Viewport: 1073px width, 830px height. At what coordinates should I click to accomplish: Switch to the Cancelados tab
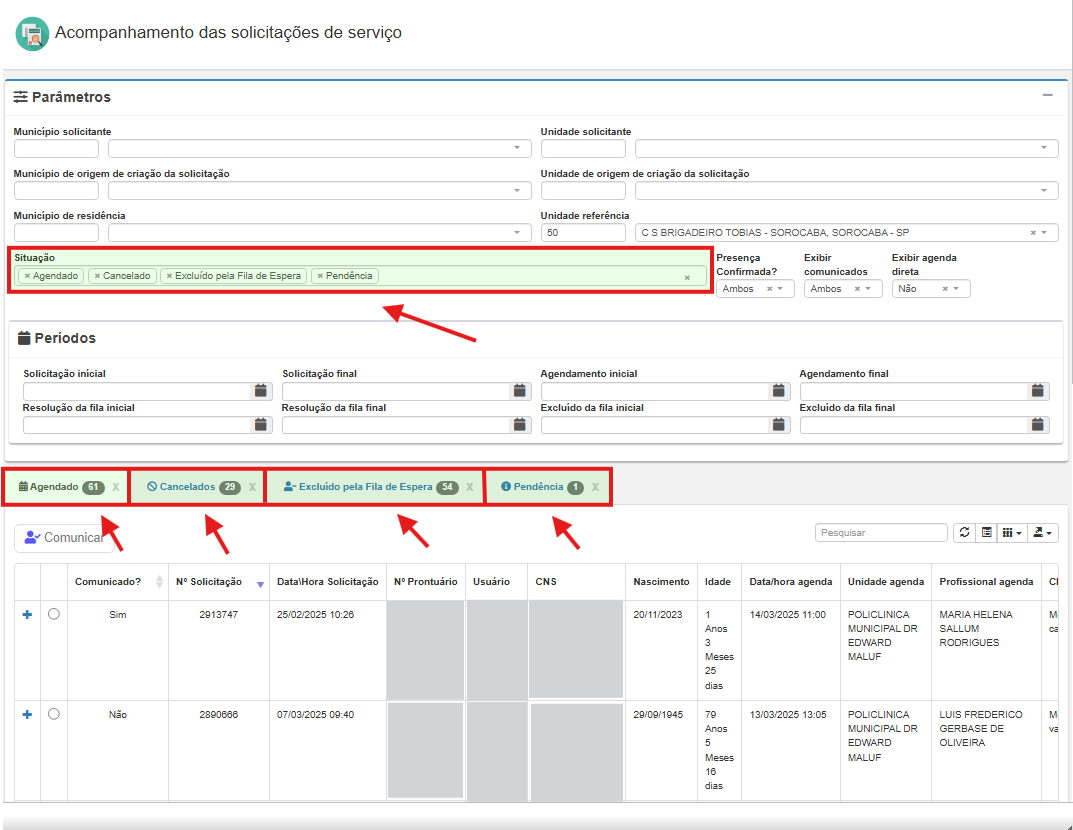[x=188, y=487]
